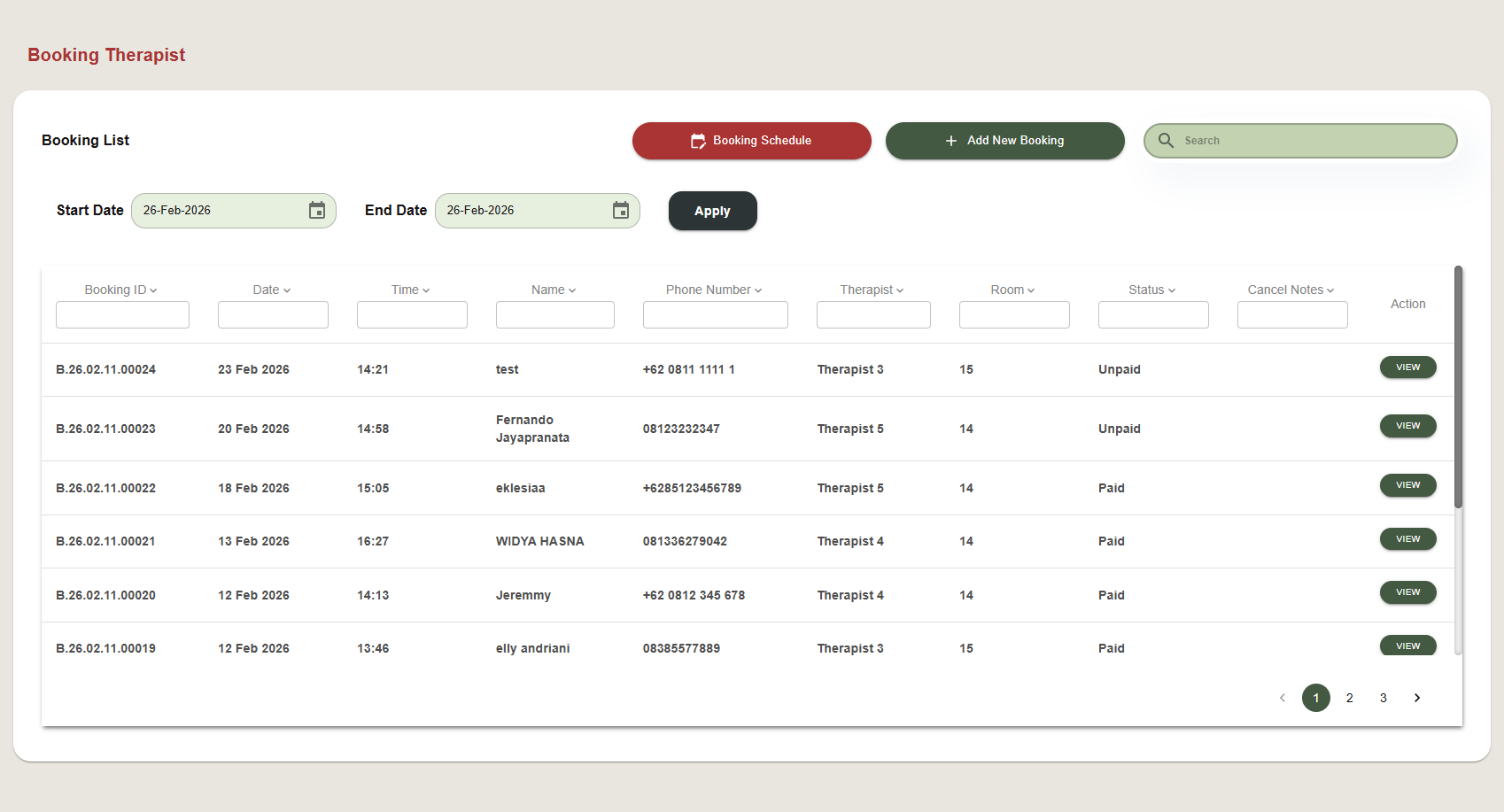The height and width of the screenshot is (812, 1504).
Task: Click name elly andriani
Action: coord(533,648)
